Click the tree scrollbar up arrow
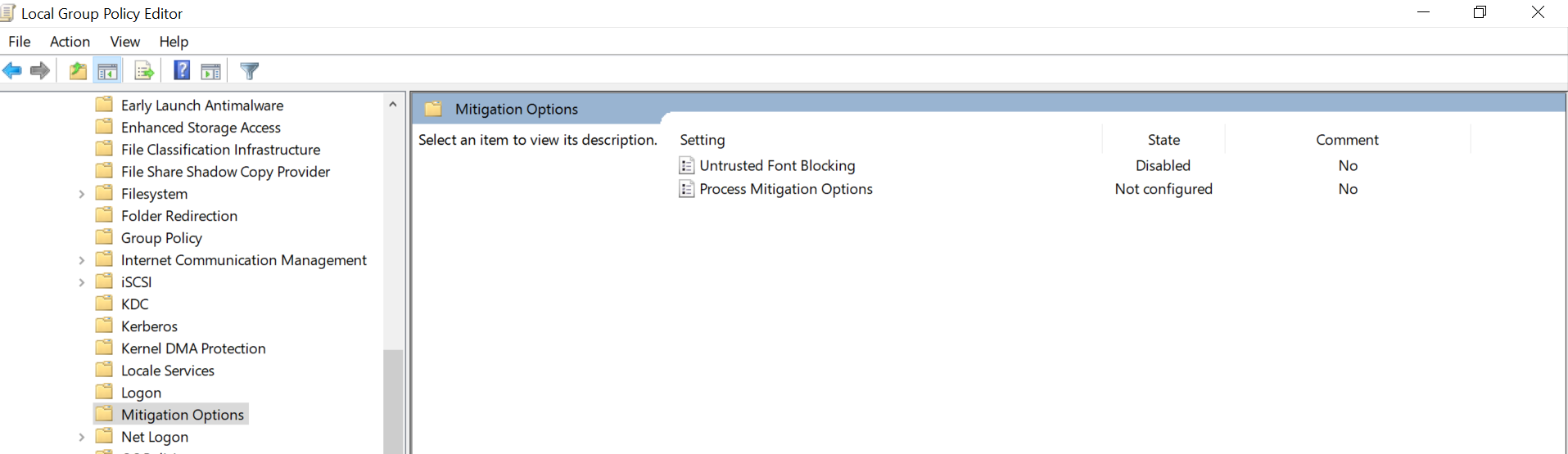The image size is (1568, 454). pos(393,105)
